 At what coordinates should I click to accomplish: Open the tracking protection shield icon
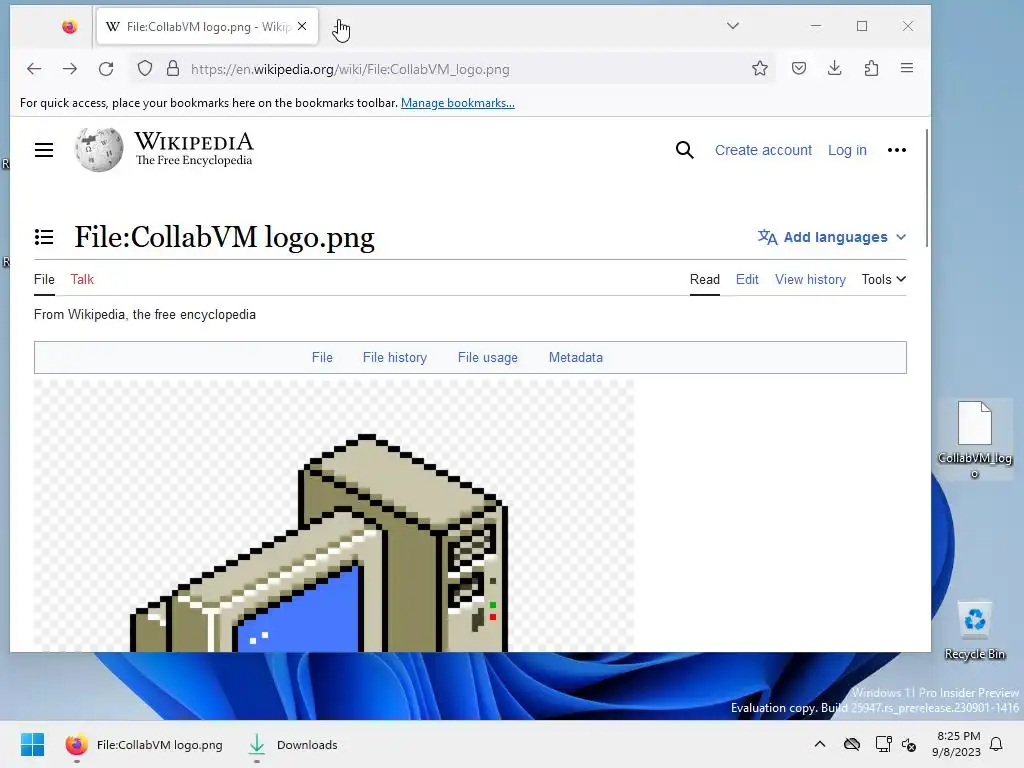145,69
